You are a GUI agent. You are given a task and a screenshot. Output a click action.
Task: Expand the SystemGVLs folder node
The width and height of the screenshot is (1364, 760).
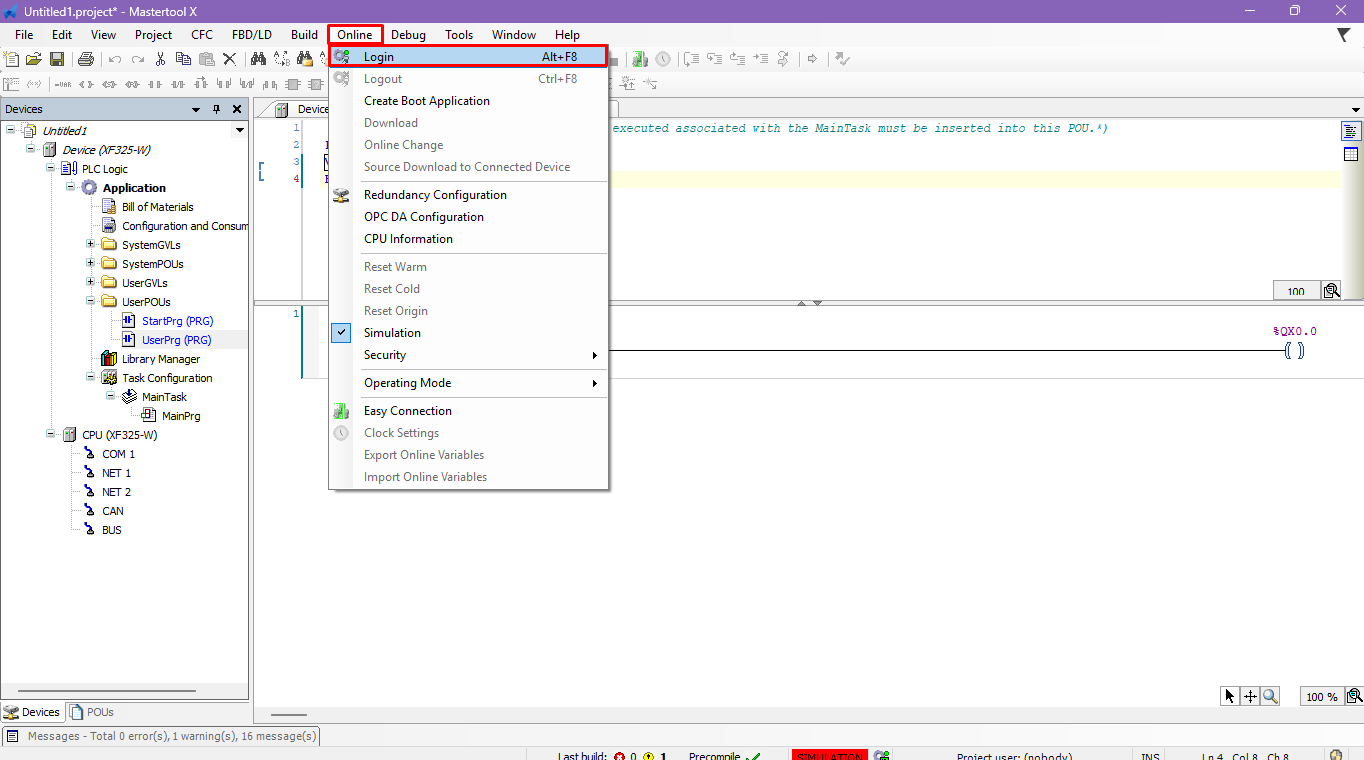(x=91, y=245)
